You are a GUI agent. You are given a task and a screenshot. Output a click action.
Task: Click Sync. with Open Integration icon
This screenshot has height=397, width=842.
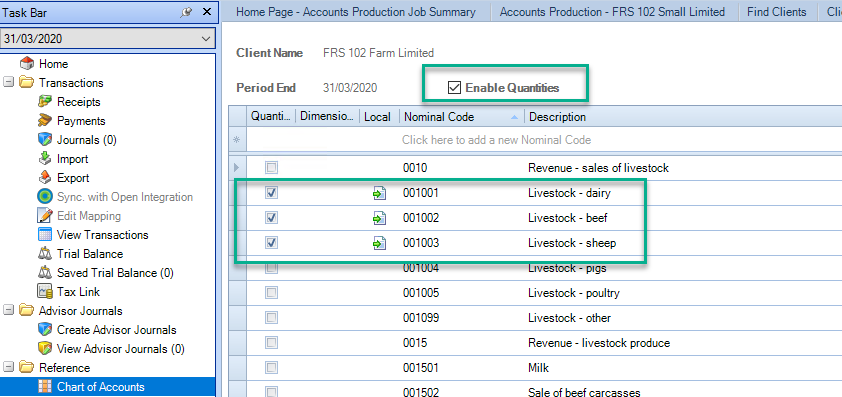(x=45, y=197)
